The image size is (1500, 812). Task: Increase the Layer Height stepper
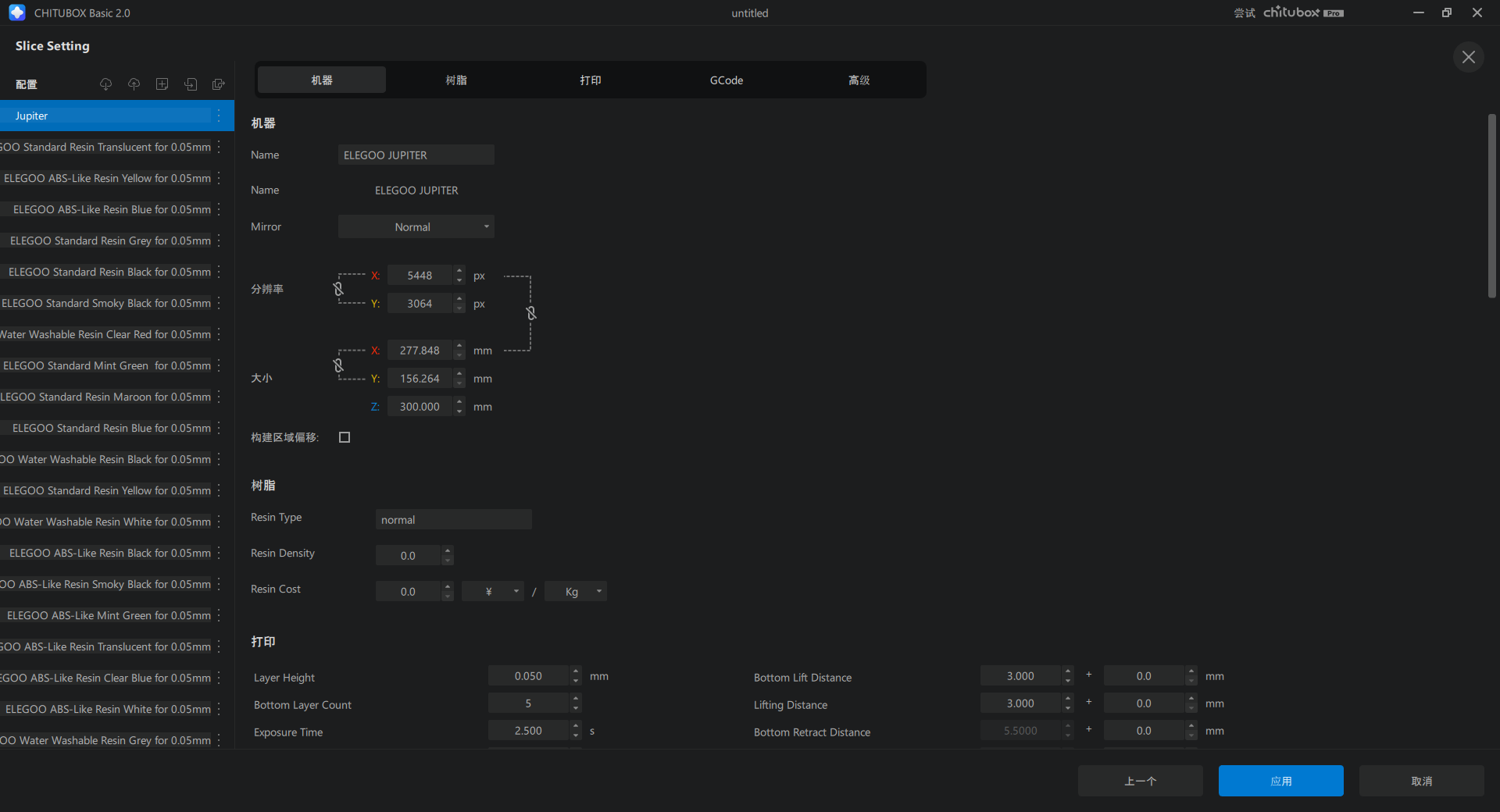(576, 671)
